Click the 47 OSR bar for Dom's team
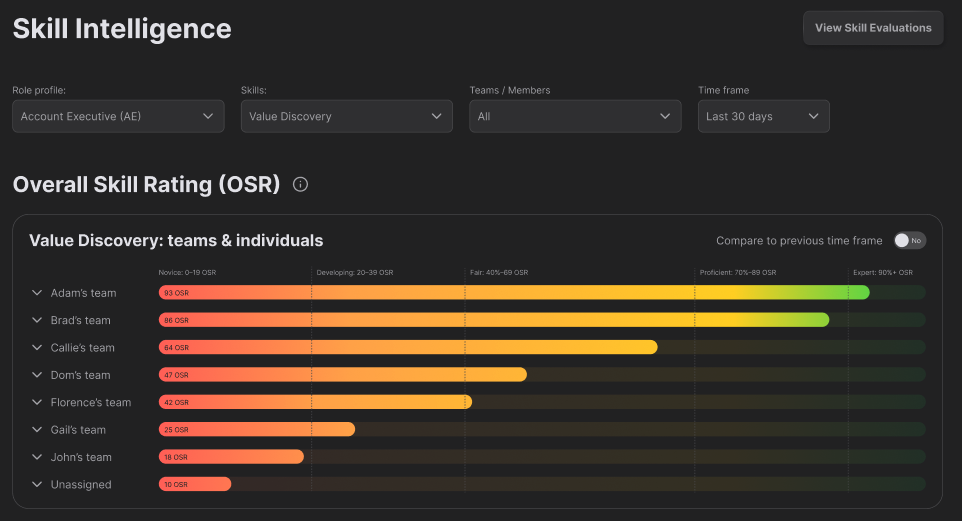The width and height of the screenshot is (962, 521). tap(343, 374)
